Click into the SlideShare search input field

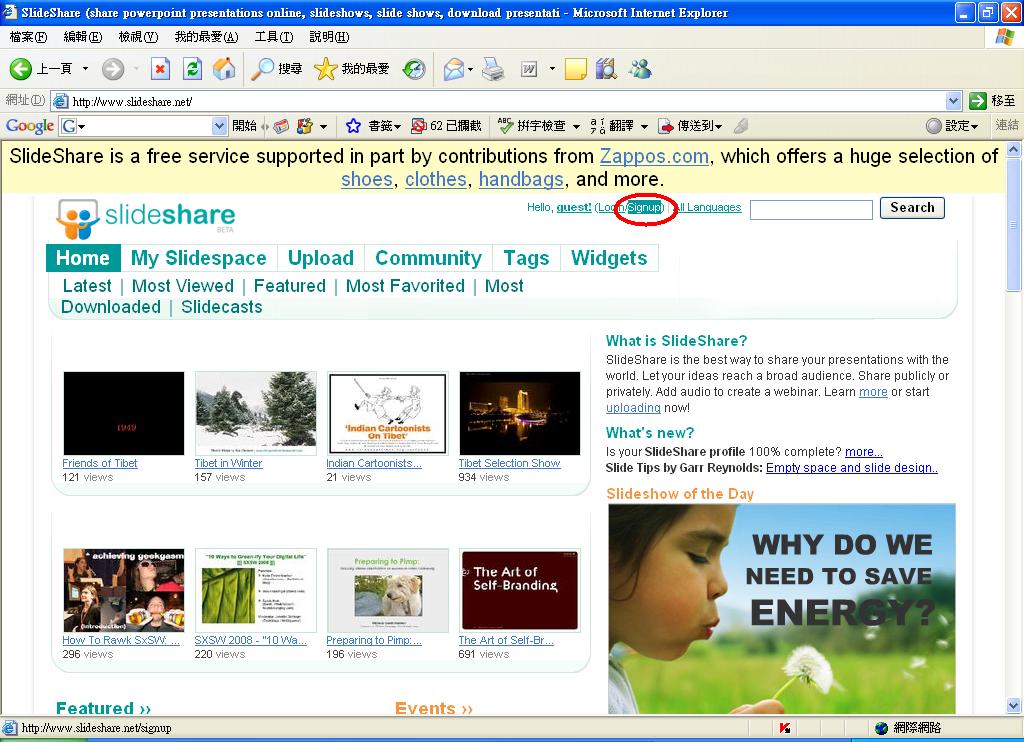[x=811, y=210]
